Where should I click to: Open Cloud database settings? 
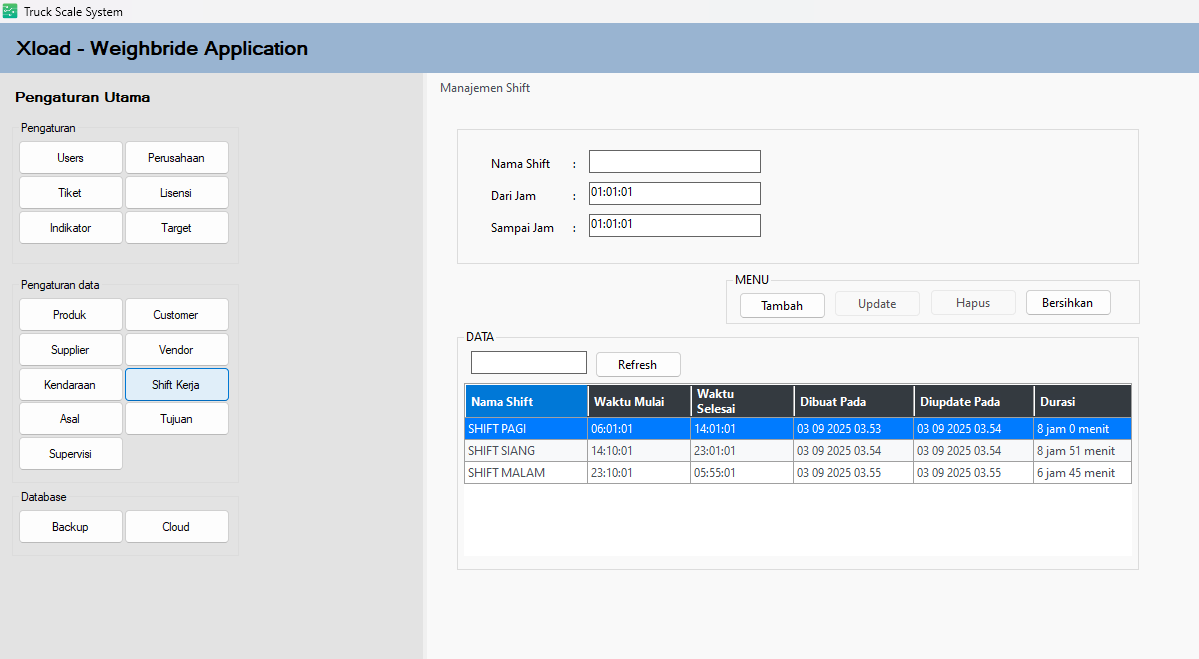pyautogui.click(x=176, y=527)
